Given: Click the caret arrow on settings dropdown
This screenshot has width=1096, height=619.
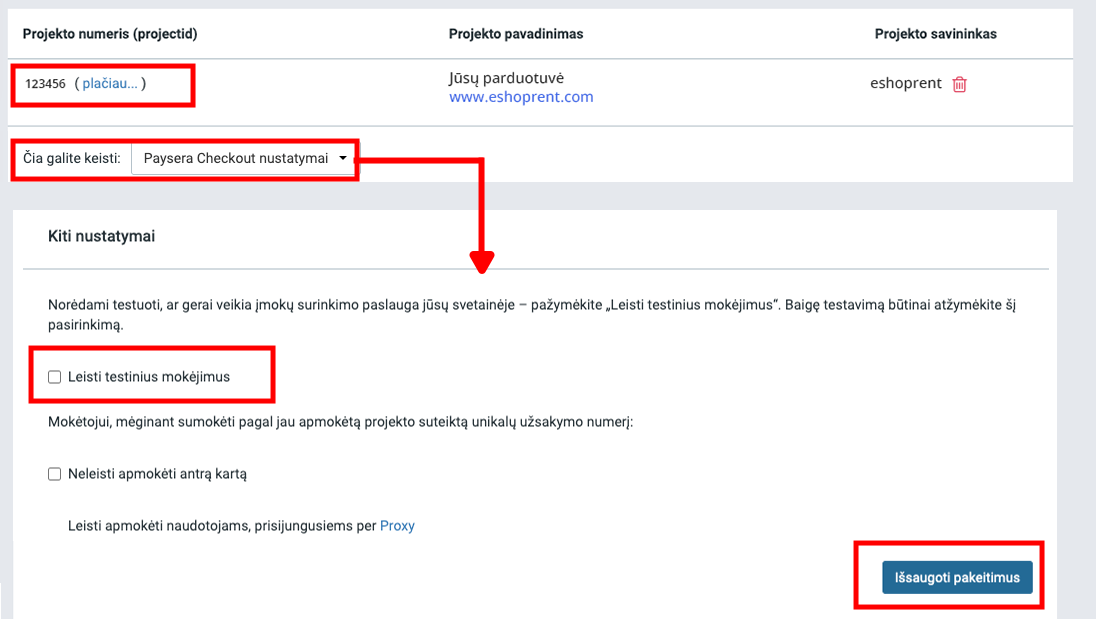Looking at the screenshot, I should coord(343,158).
